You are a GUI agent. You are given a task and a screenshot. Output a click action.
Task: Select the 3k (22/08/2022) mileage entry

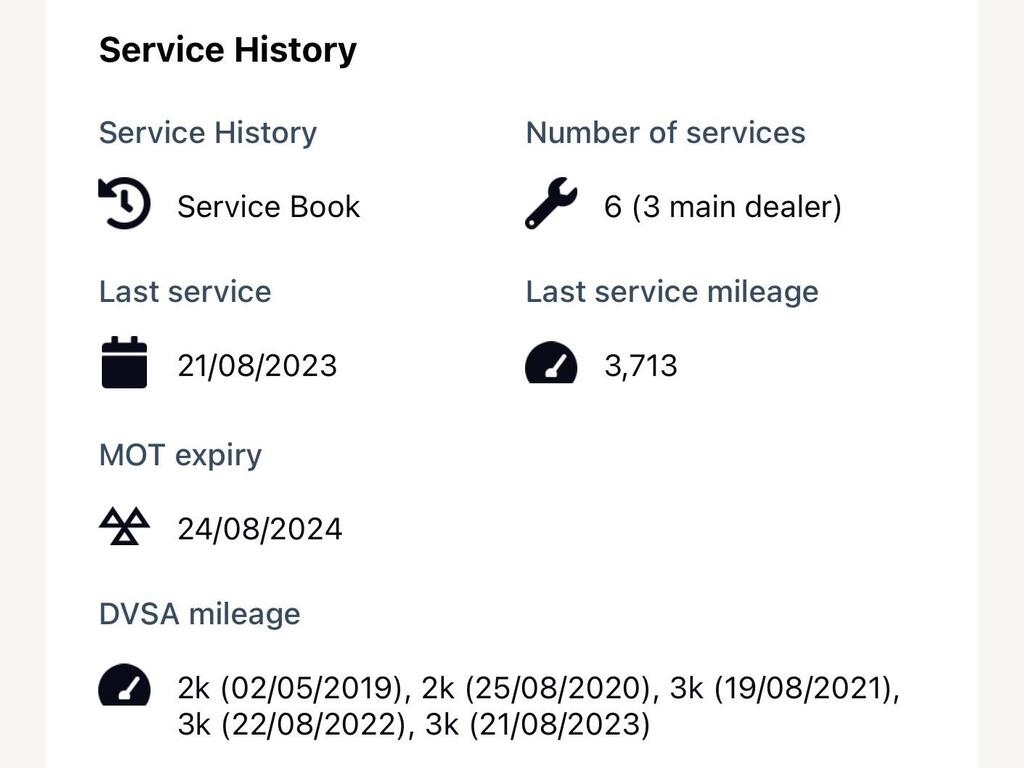coord(292,725)
